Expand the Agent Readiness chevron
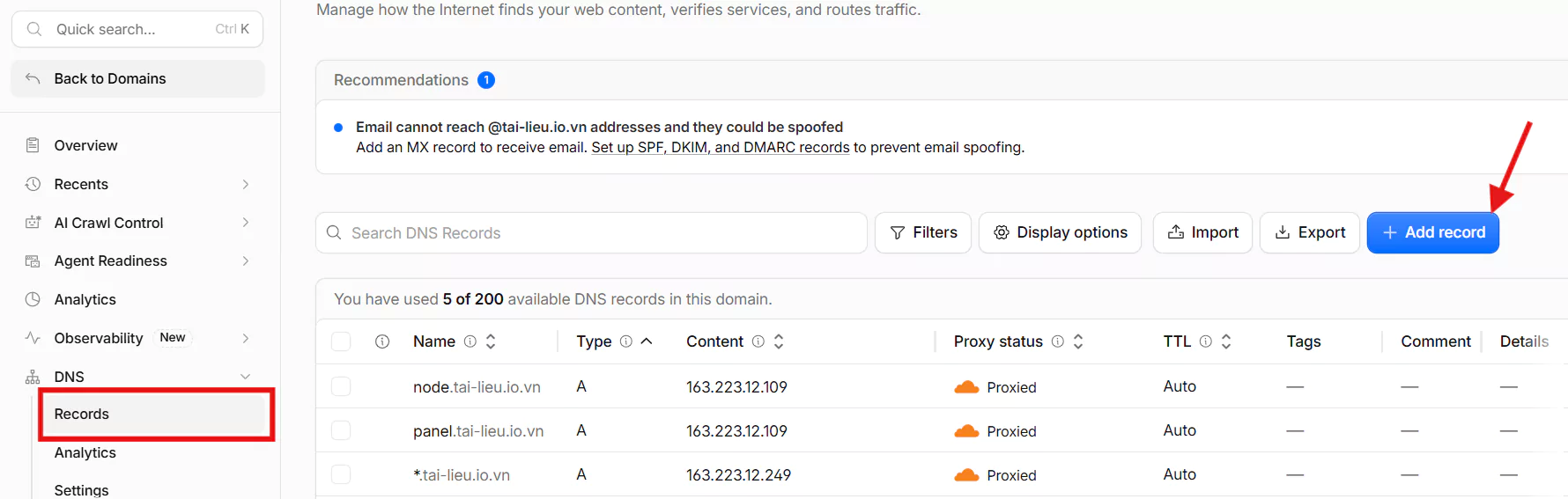The height and width of the screenshot is (499, 1568). click(x=246, y=261)
